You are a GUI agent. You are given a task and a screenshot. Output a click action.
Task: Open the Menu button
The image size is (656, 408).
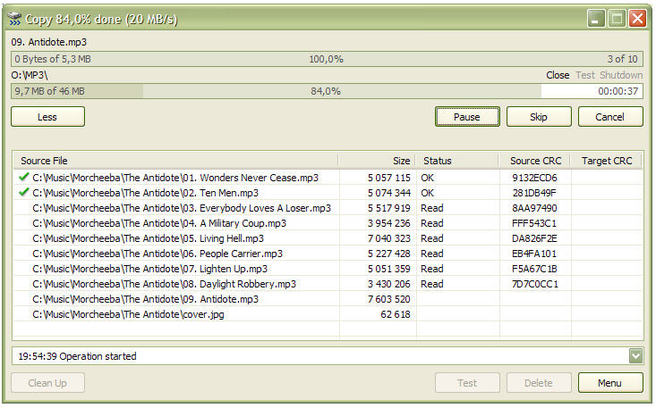click(610, 383)
